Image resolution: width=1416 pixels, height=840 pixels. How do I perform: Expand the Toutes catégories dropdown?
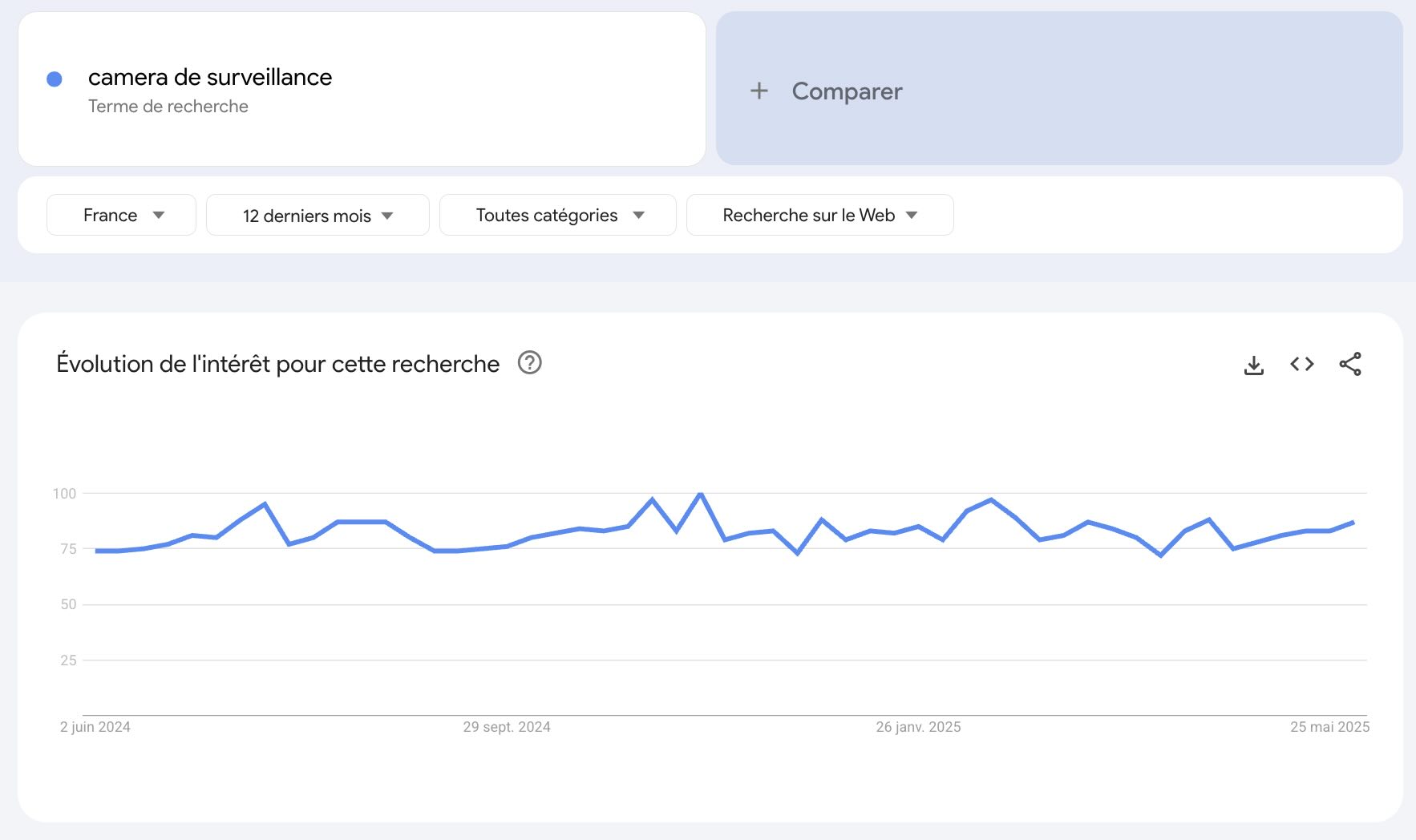coord(558,215)
